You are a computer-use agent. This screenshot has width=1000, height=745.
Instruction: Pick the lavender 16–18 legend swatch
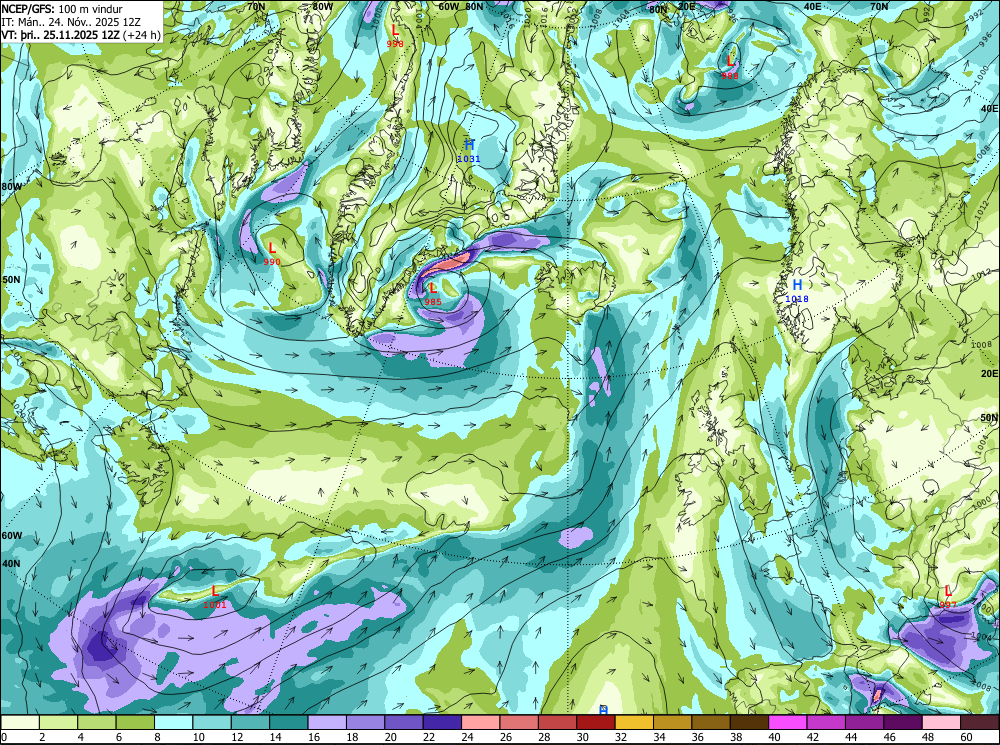[327, 722]
